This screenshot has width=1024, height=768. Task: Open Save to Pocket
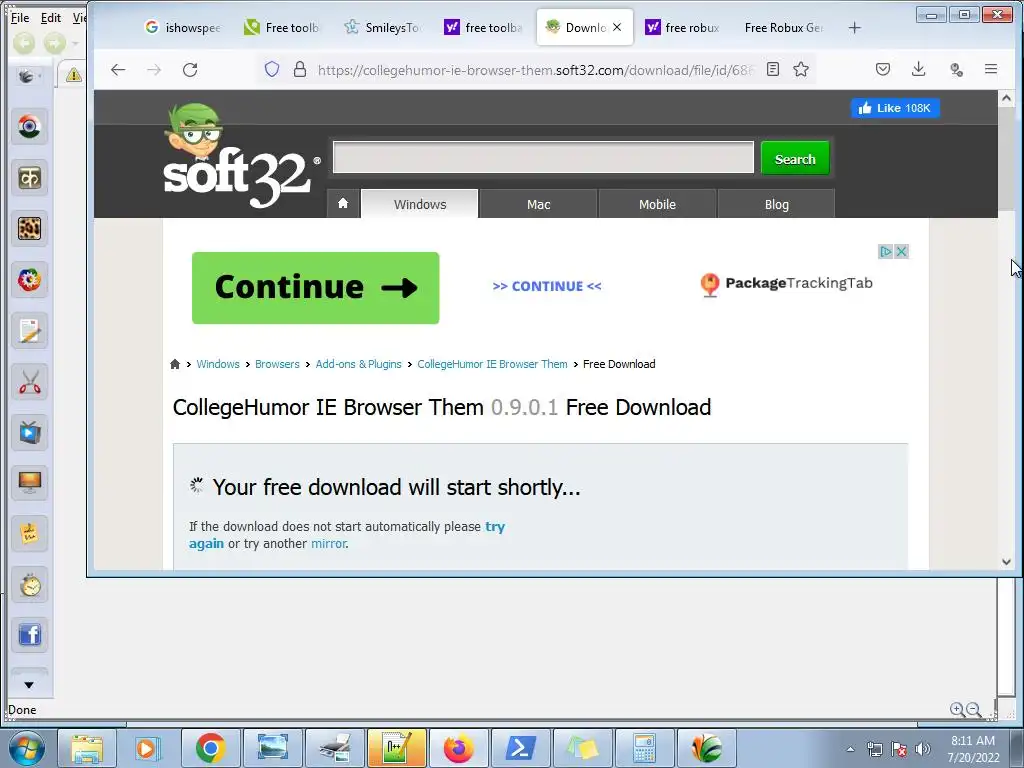[x=883, y=69]
